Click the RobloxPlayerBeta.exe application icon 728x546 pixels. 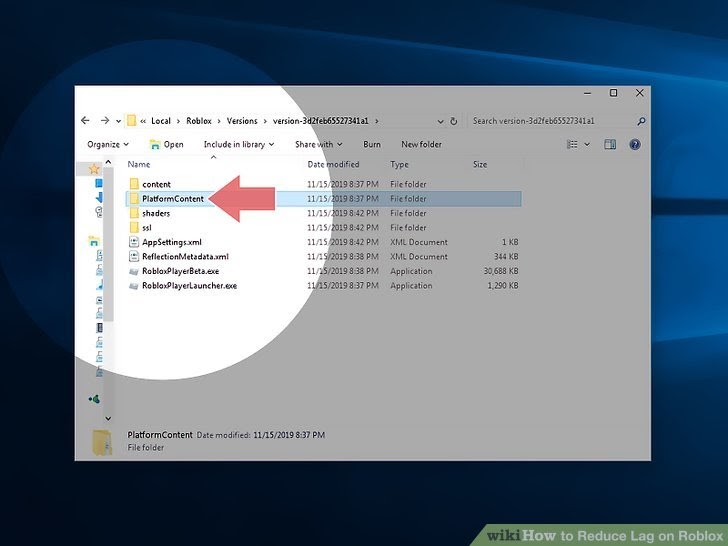(134, 271)
